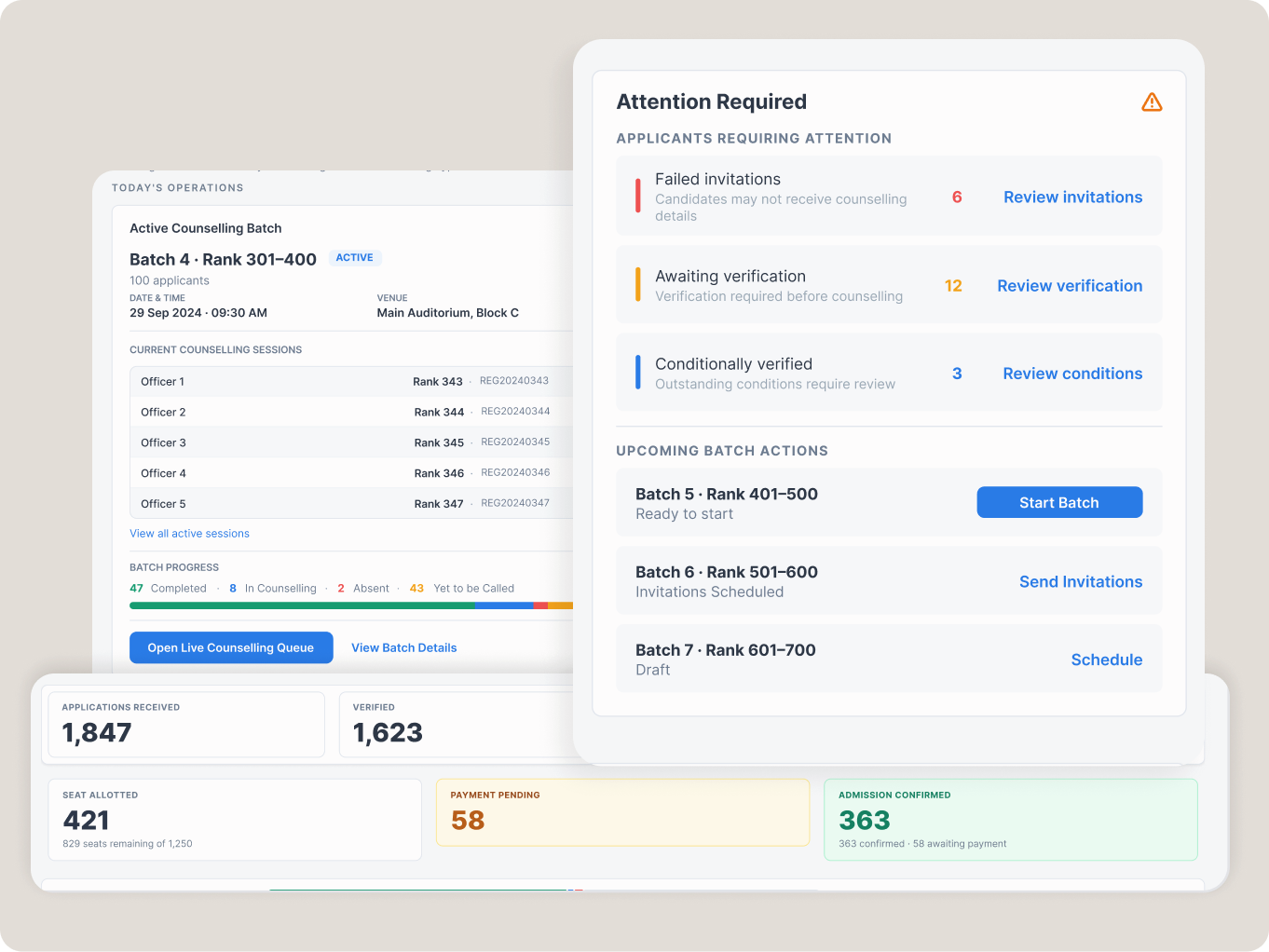Click '2 Absent' legend entry
Screen dimensions: 1269x952
click(363, 589)
